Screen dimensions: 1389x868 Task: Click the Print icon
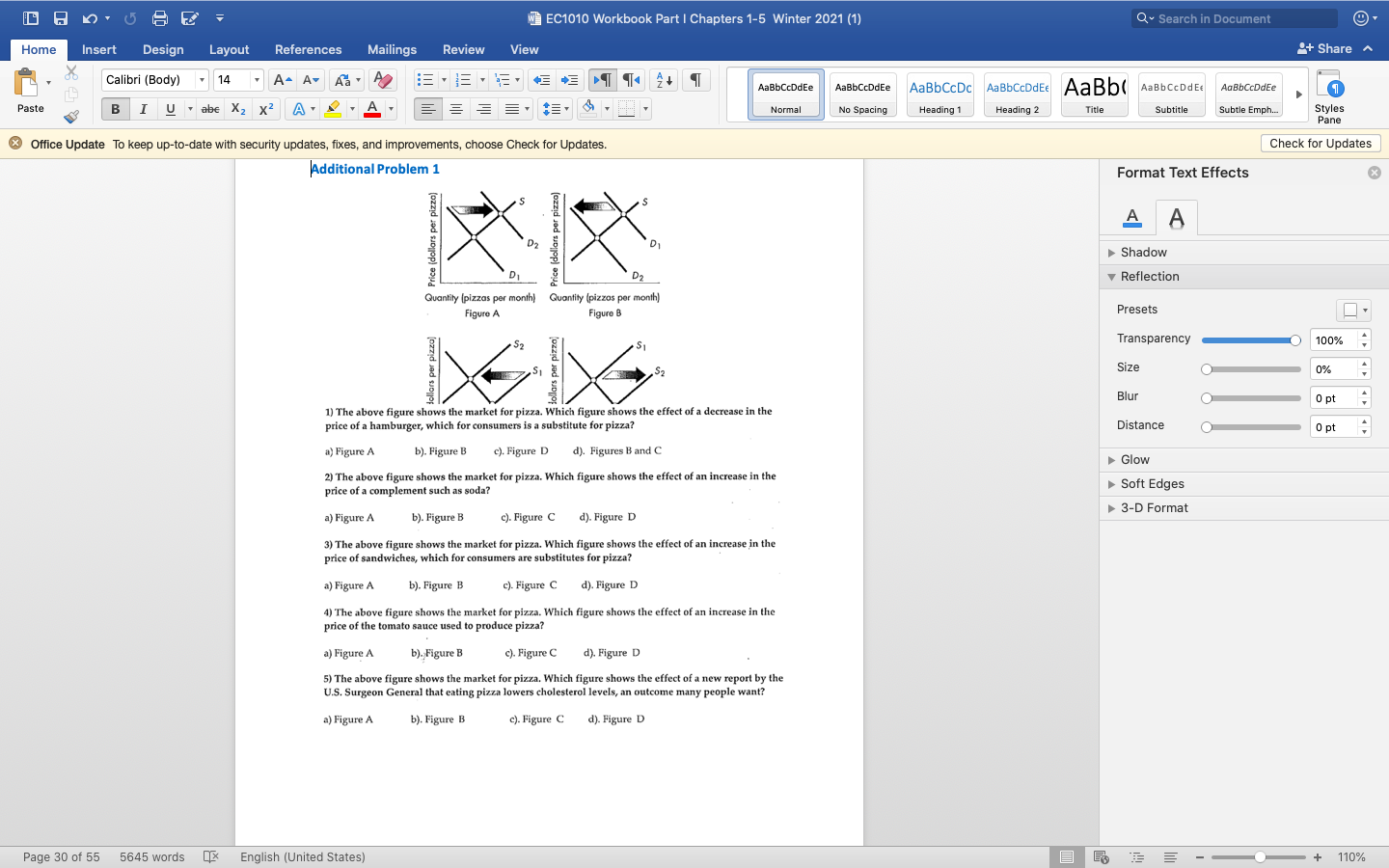(x=160, y=18)
